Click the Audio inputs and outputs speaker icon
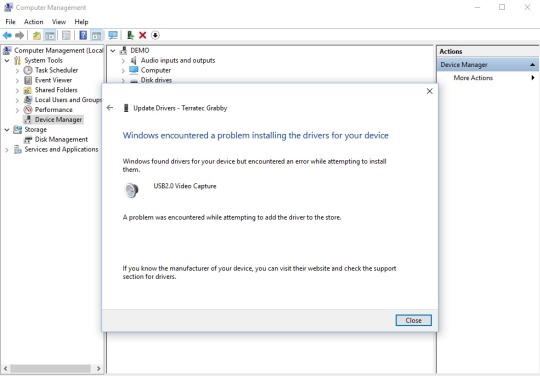This screenshot has height=376, width=540. pyautogui.click(x=134, y=61)
